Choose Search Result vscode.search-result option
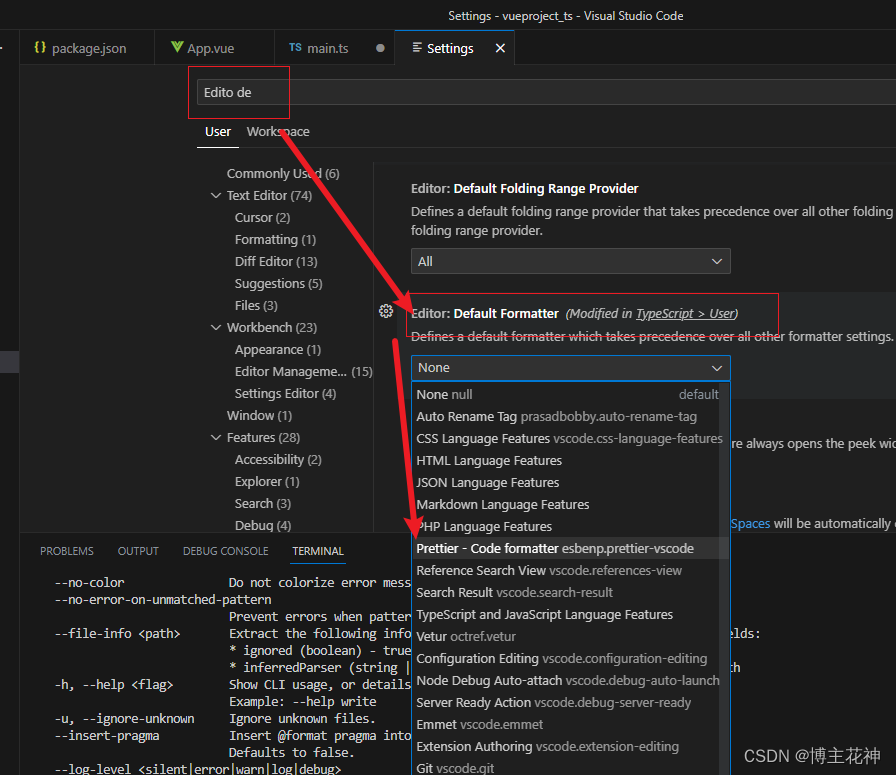 [567, 593]
